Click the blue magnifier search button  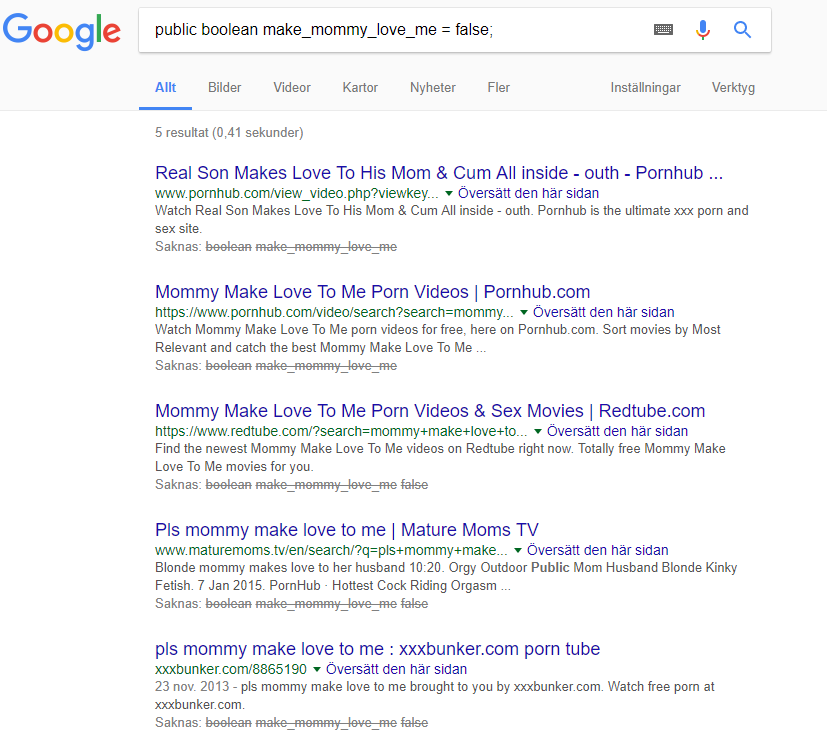click(742, 30)
